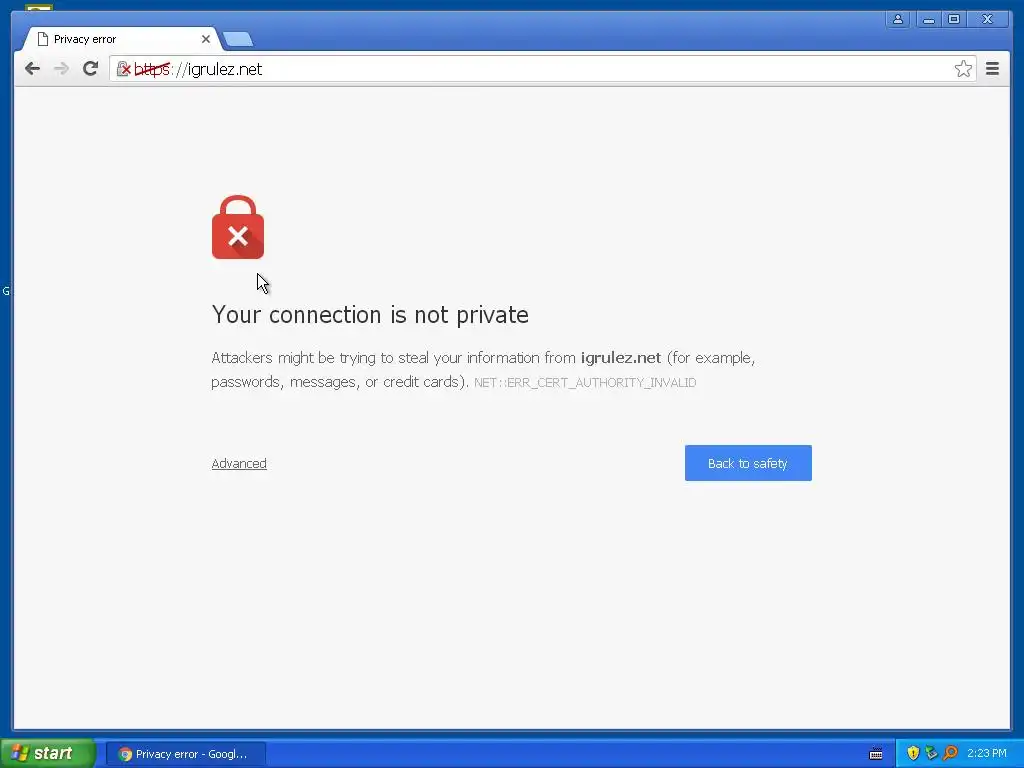The width and height of the screenshot is (1024, 768).
Task: Open a new tab
Action: point(238,40)
